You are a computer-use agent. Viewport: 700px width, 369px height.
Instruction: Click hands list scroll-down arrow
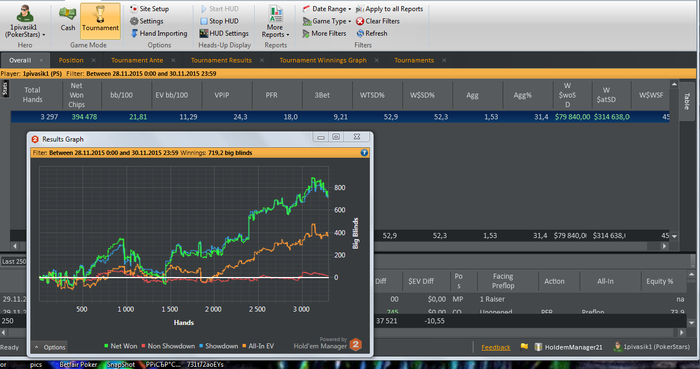tap(692, 322)
